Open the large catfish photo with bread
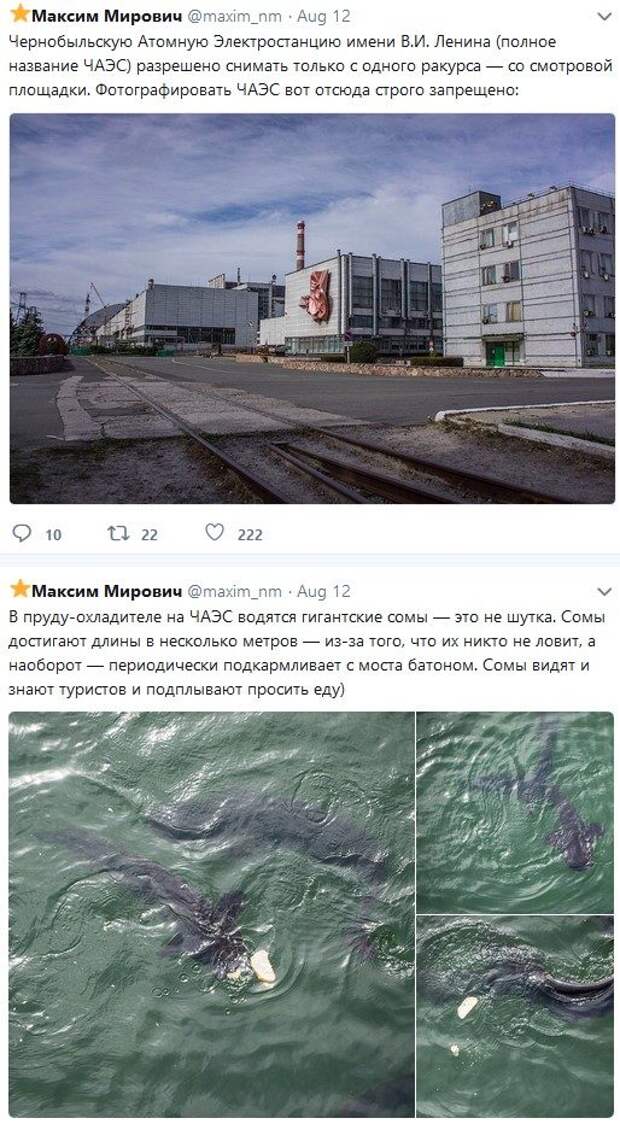This screenshot has width=620, height=1130. (212, 914)
